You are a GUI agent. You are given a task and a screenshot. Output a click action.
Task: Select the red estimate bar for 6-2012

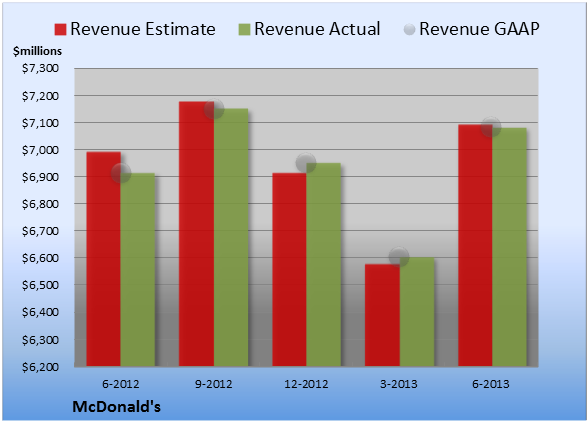[x=104, y=259]
